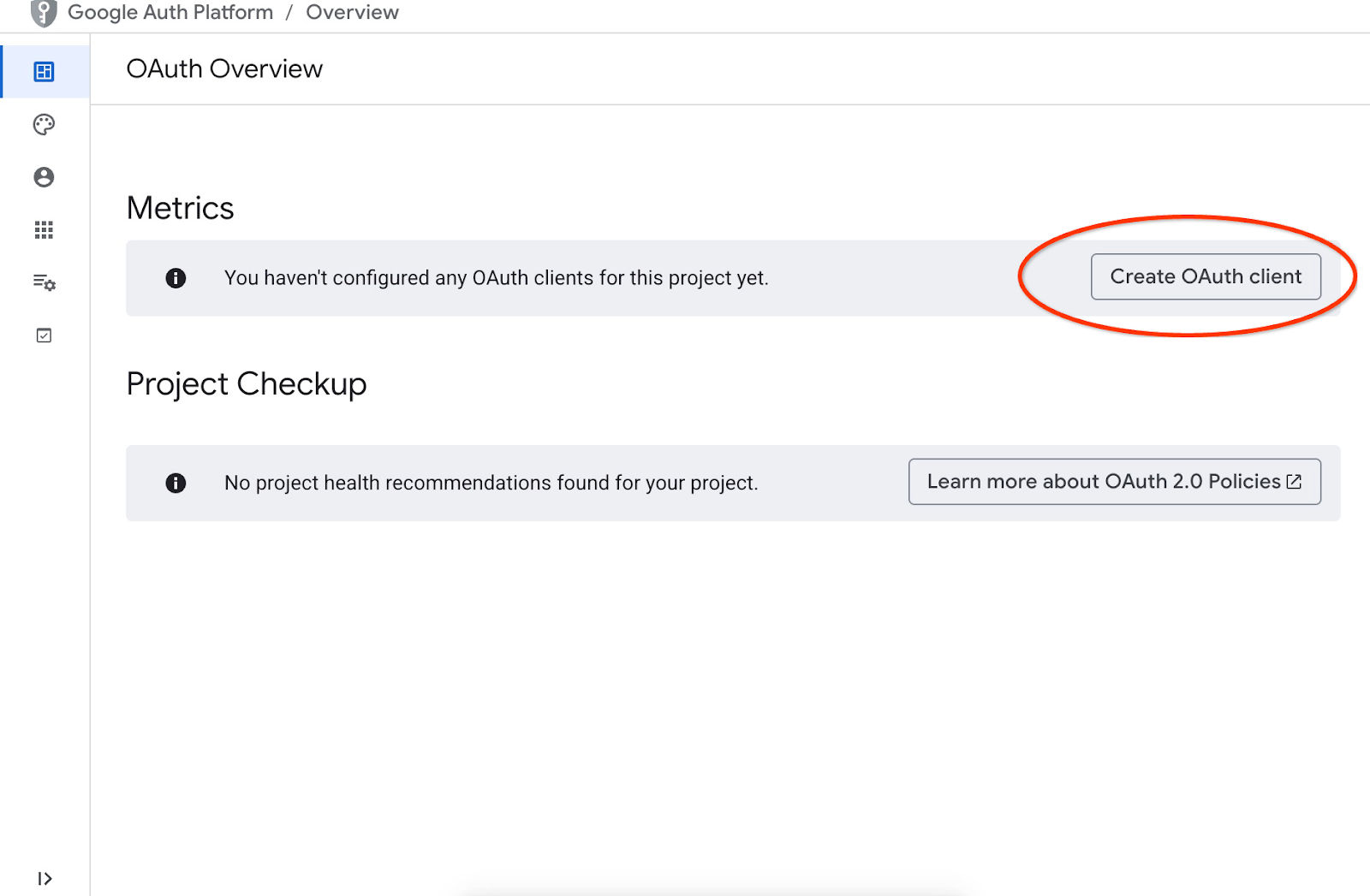The width and height of the screenshot is (1370, 896).
Task: Click the info icon in Project Checkup banner
Action: 176,483
